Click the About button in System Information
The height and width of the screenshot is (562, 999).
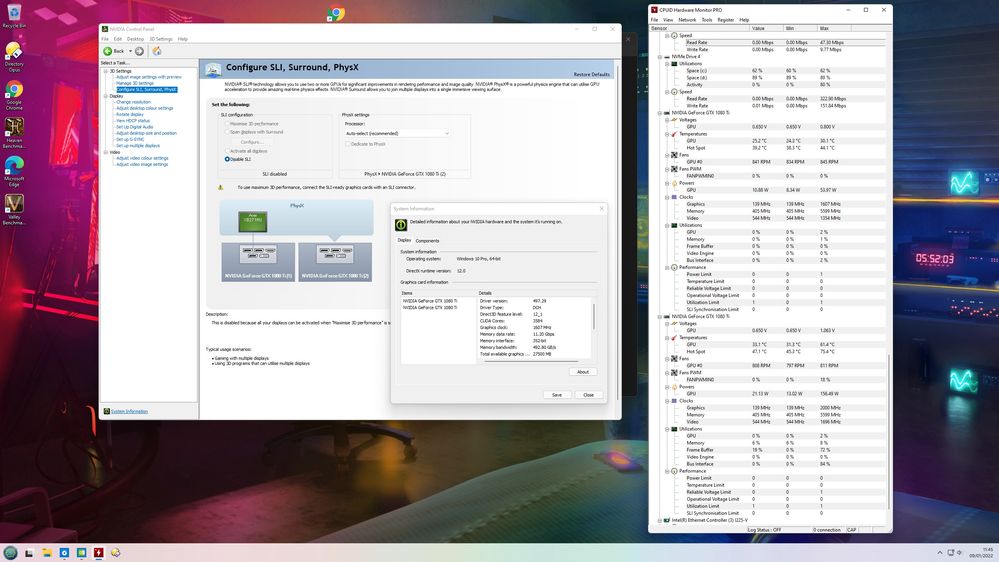tap(583, 372)
